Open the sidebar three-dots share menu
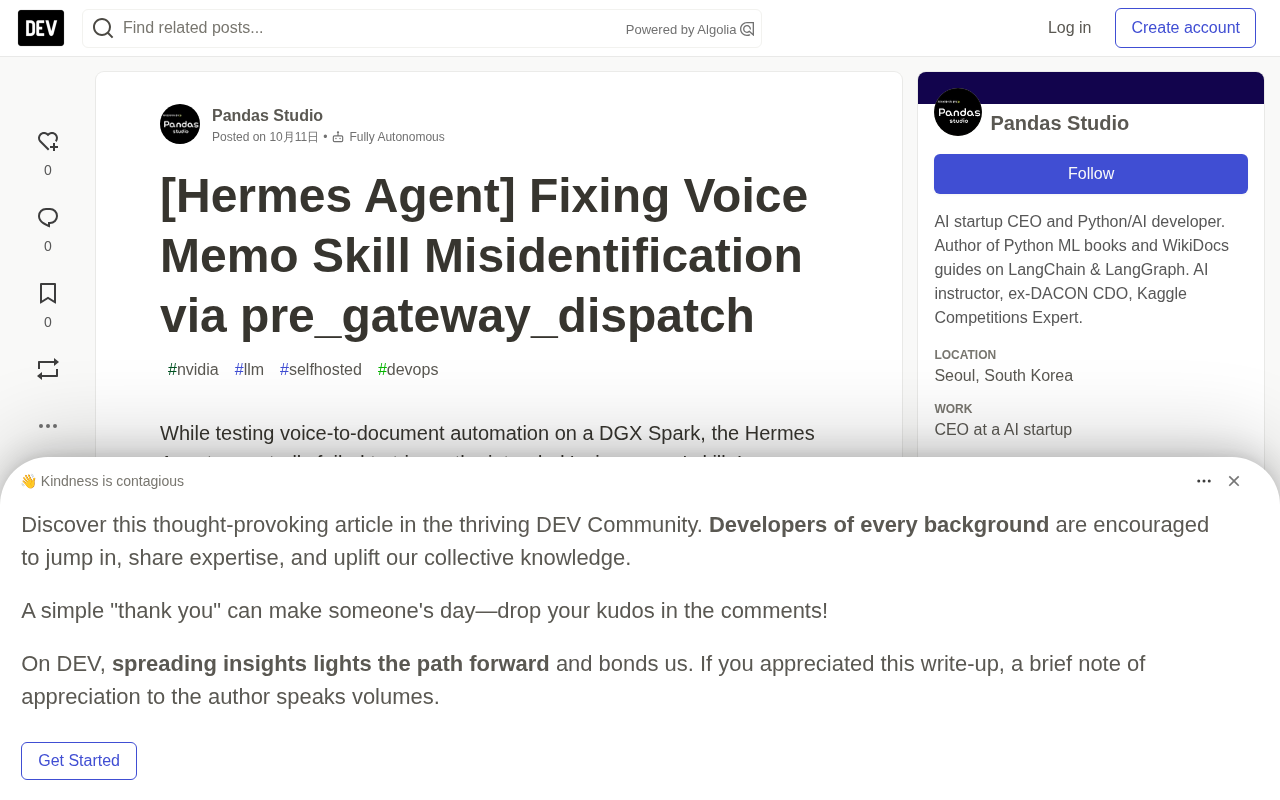1280x800 pixels. point(48,426)
